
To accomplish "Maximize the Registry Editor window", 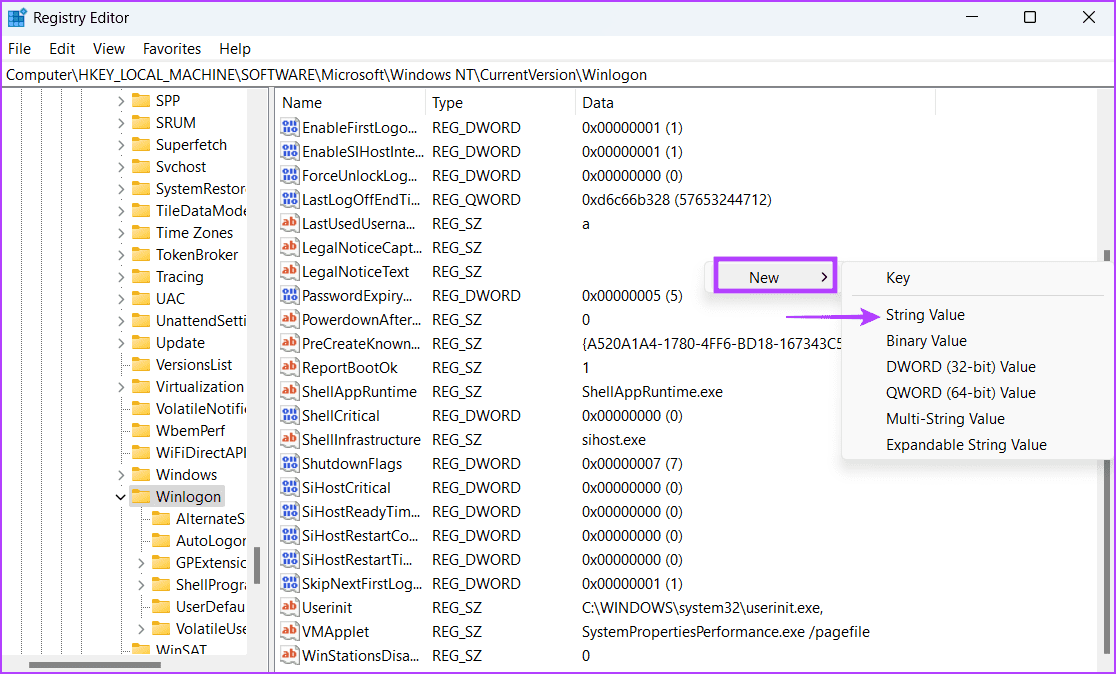I will point(1029,17).
